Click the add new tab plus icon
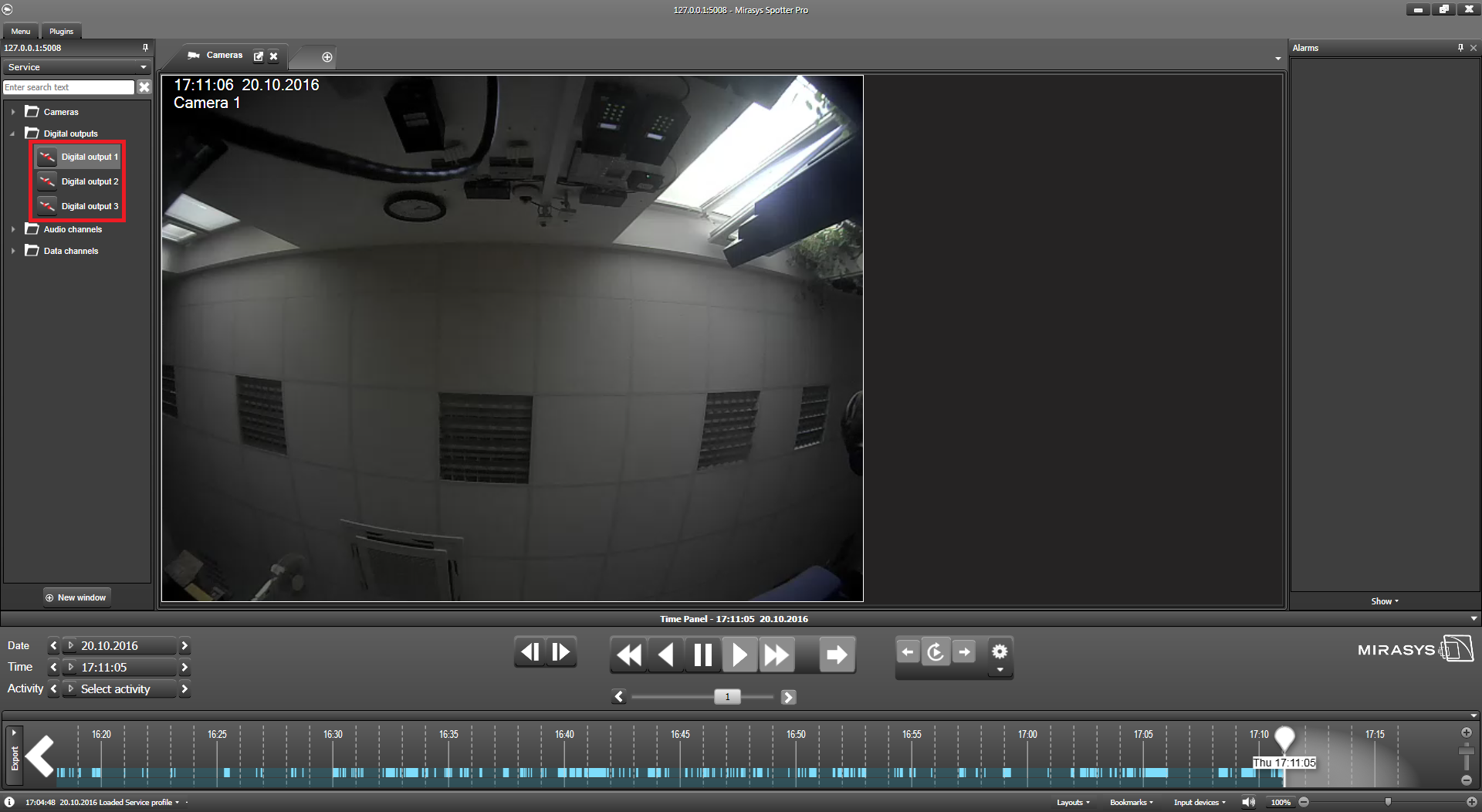This screenshot has width=1482, height=812. [327, 57]
